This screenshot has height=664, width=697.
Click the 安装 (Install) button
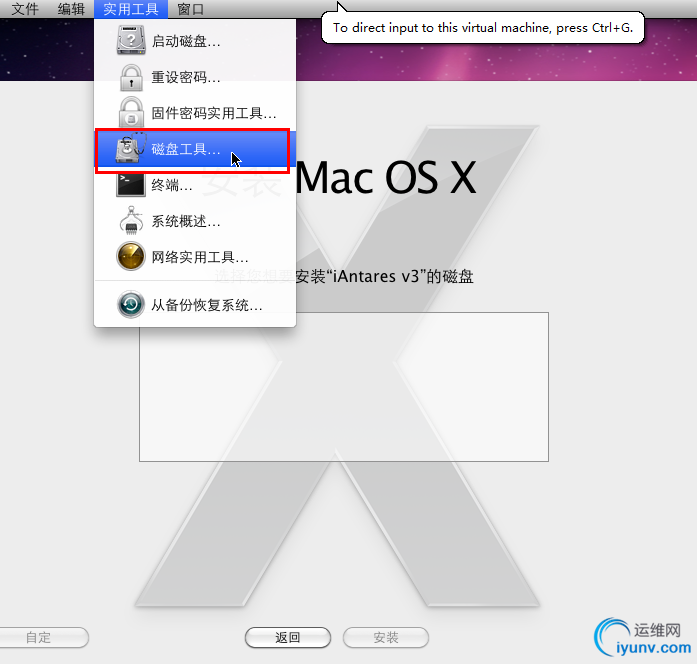click(385, 637)
